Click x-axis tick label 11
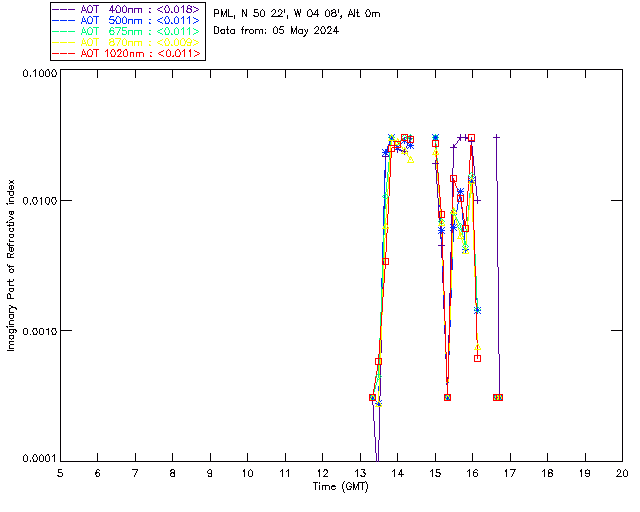640x512 pixels. coord(285,473)
